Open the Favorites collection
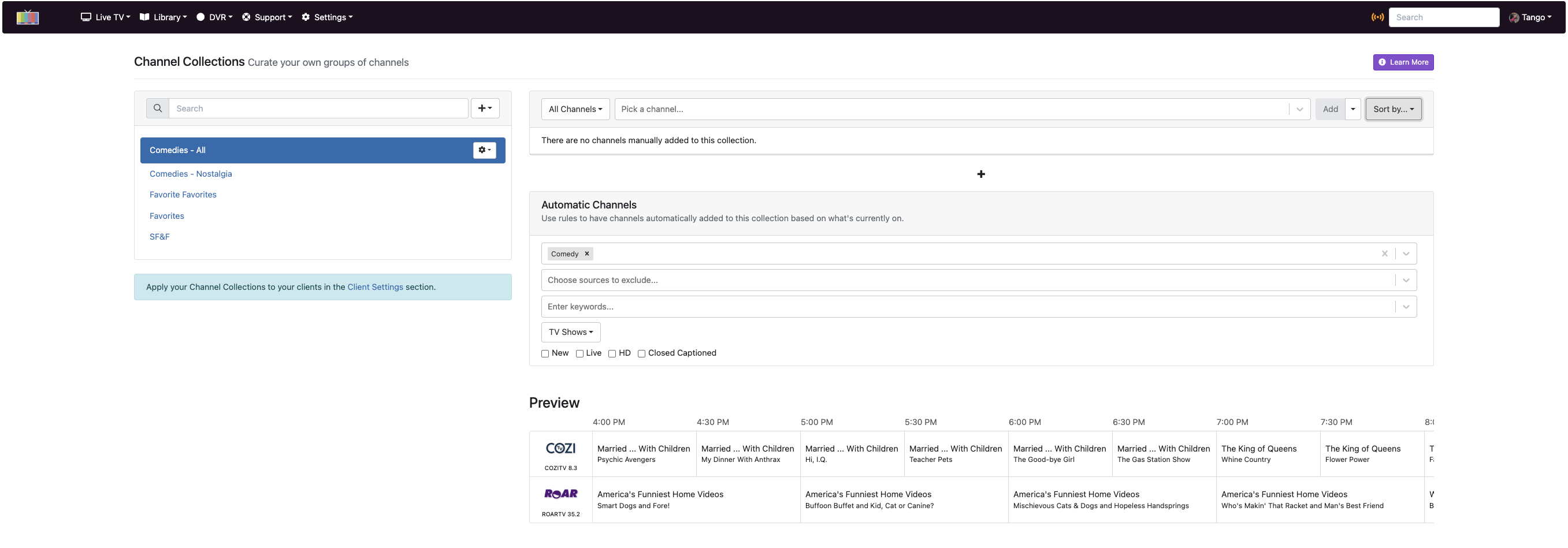 coord(167,216)
